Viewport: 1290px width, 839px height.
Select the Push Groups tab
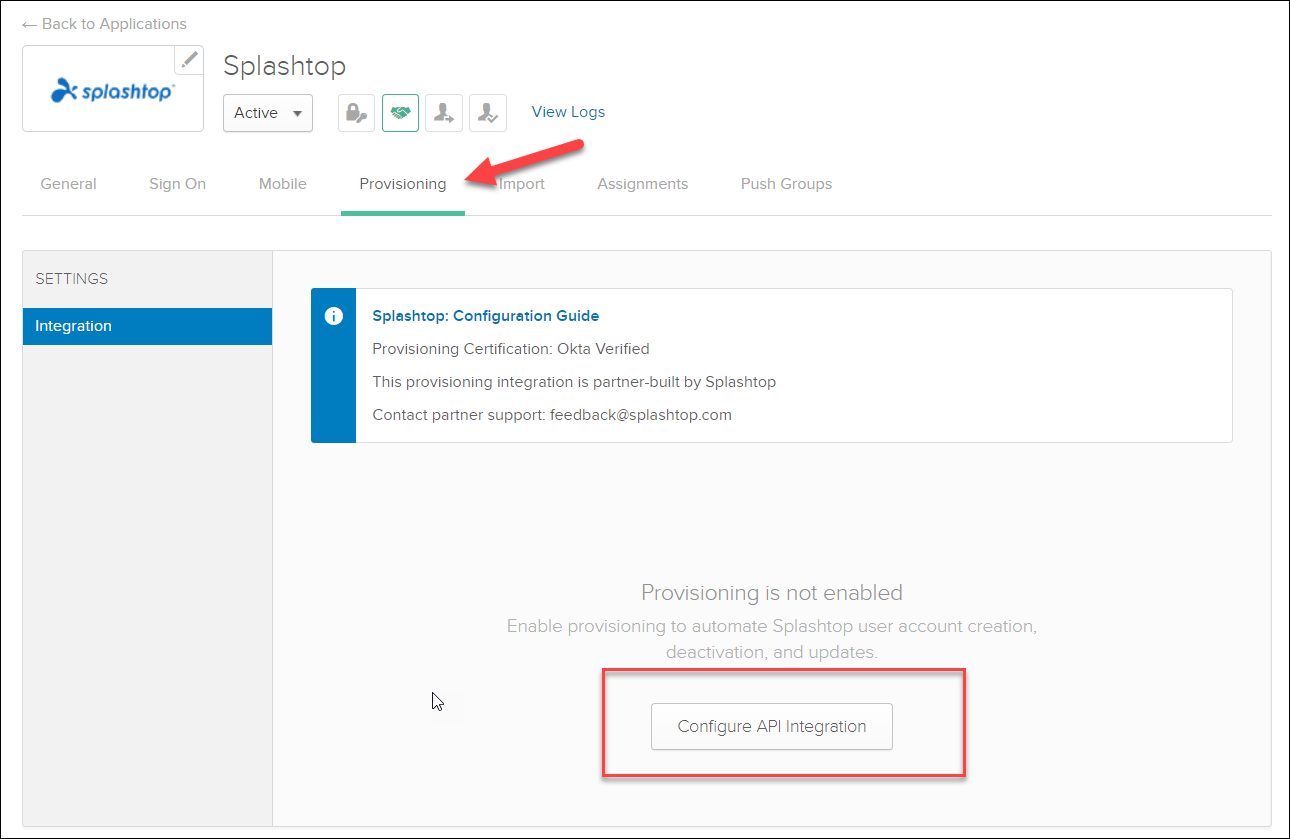pyautogui.click(x=786, y=183)
